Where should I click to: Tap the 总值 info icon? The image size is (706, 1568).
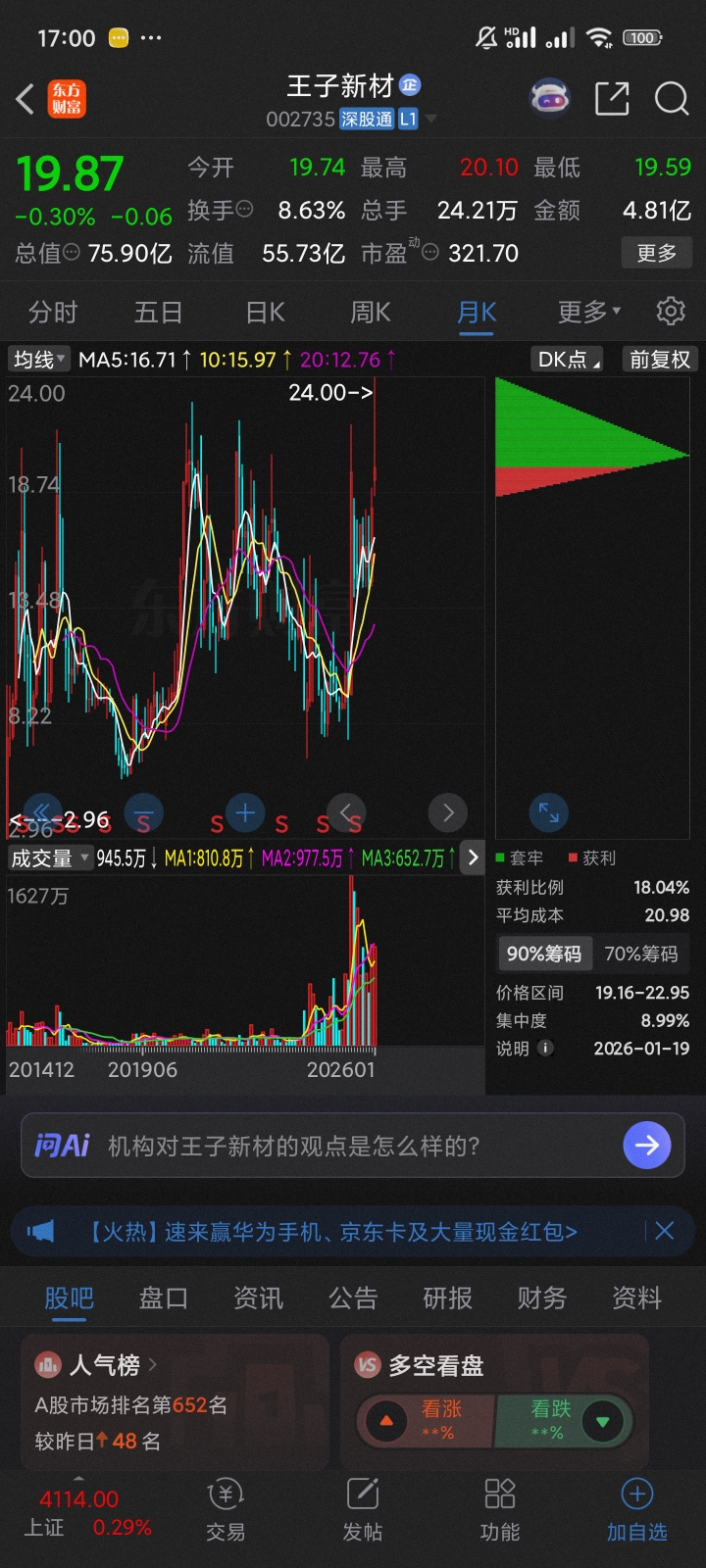(72, 252)
